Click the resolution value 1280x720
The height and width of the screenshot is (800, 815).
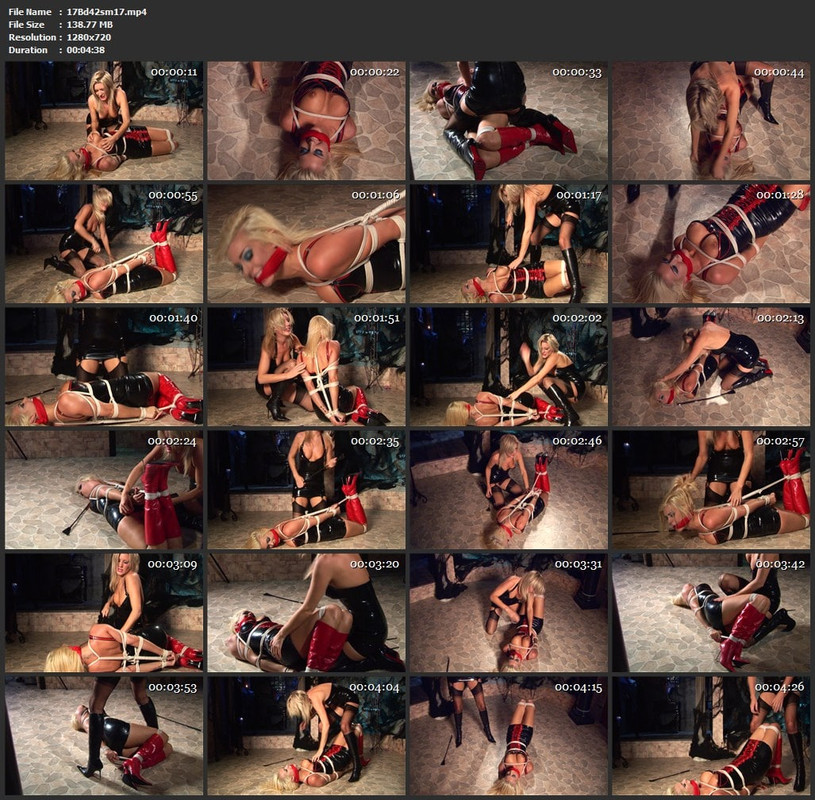point(89,37)
